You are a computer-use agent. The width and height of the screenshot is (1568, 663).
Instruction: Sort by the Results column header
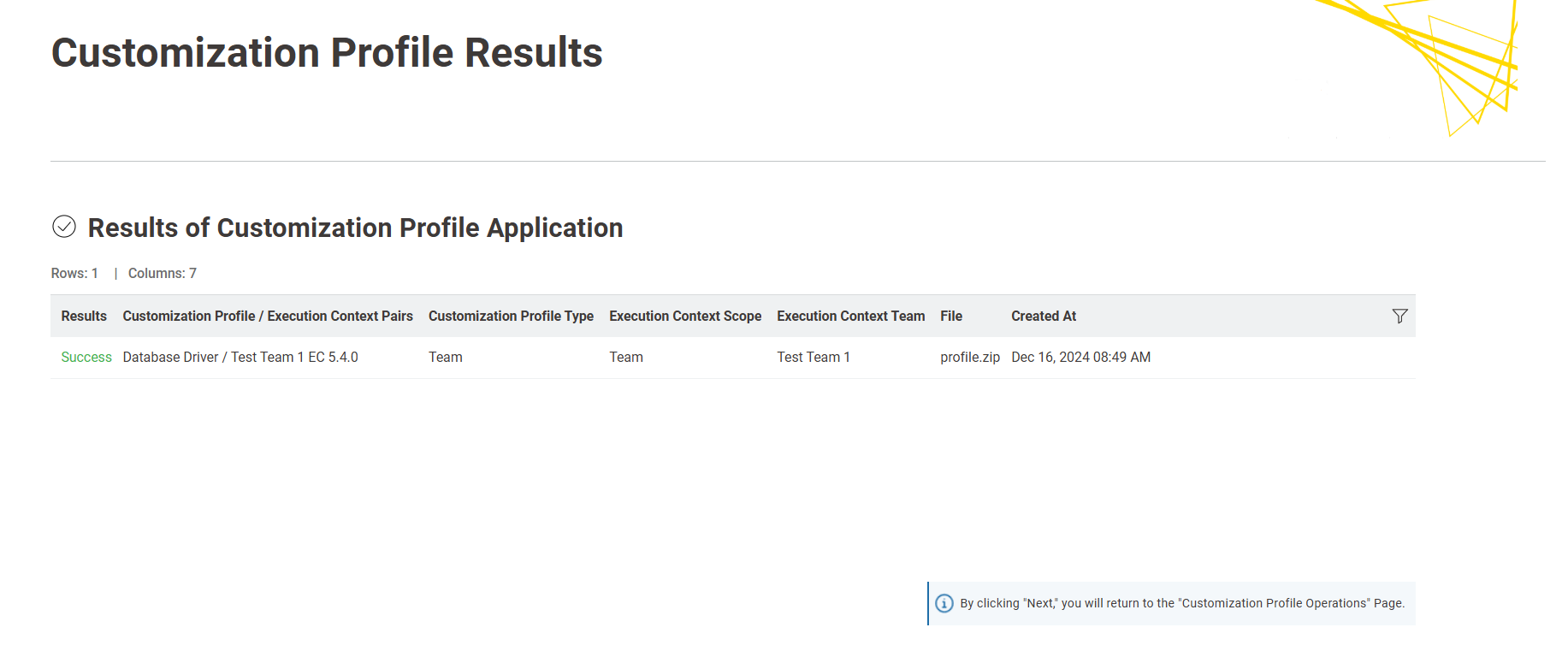84,317
